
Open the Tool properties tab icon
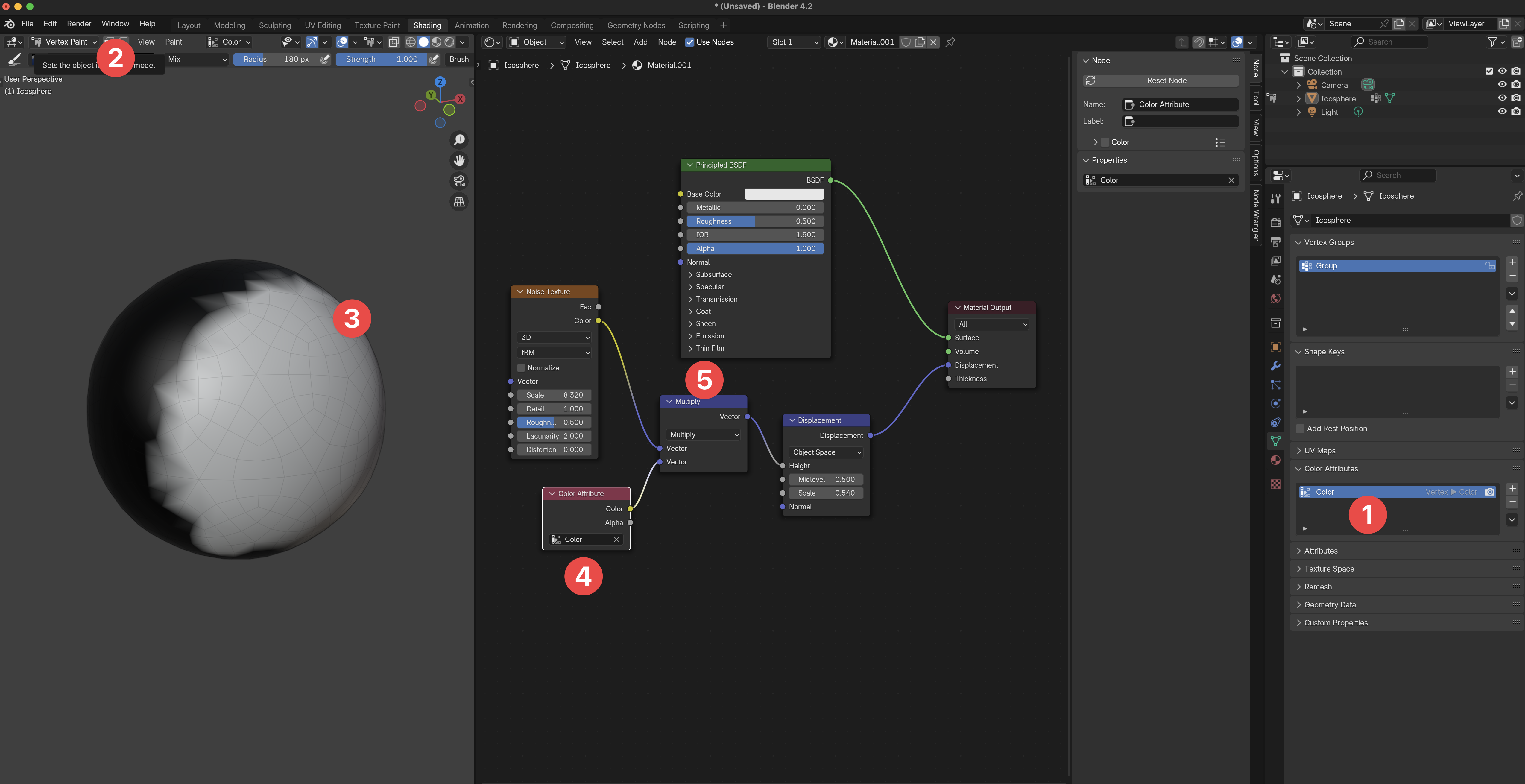[1275, 199]
